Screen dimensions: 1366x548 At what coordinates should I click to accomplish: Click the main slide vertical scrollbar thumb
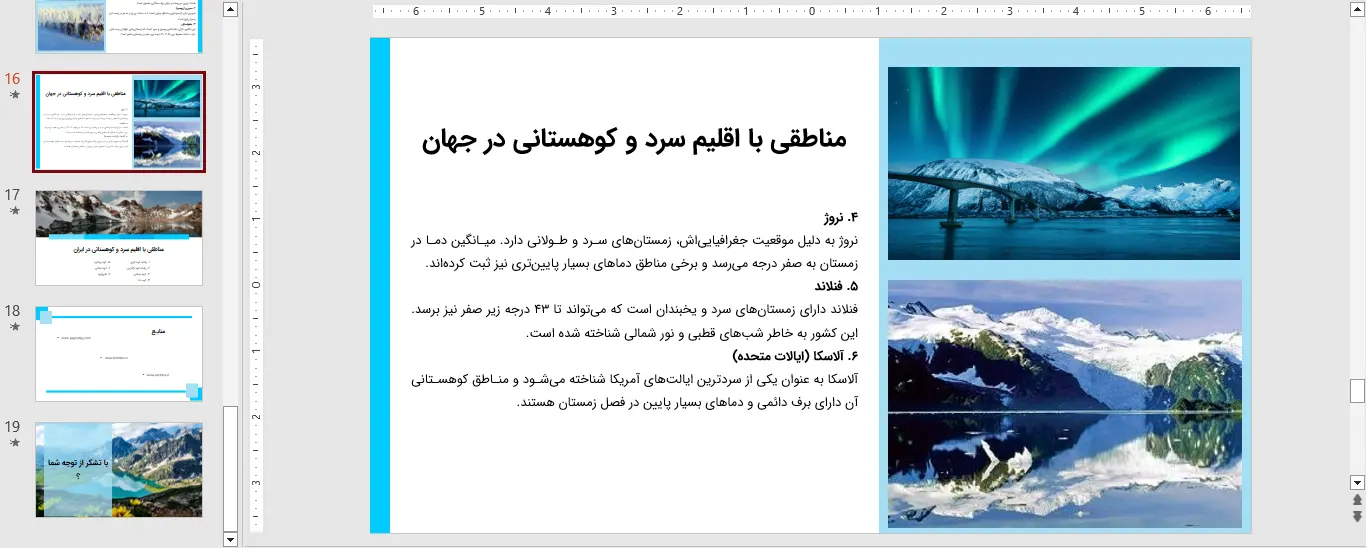click(x=1357, y=391)
